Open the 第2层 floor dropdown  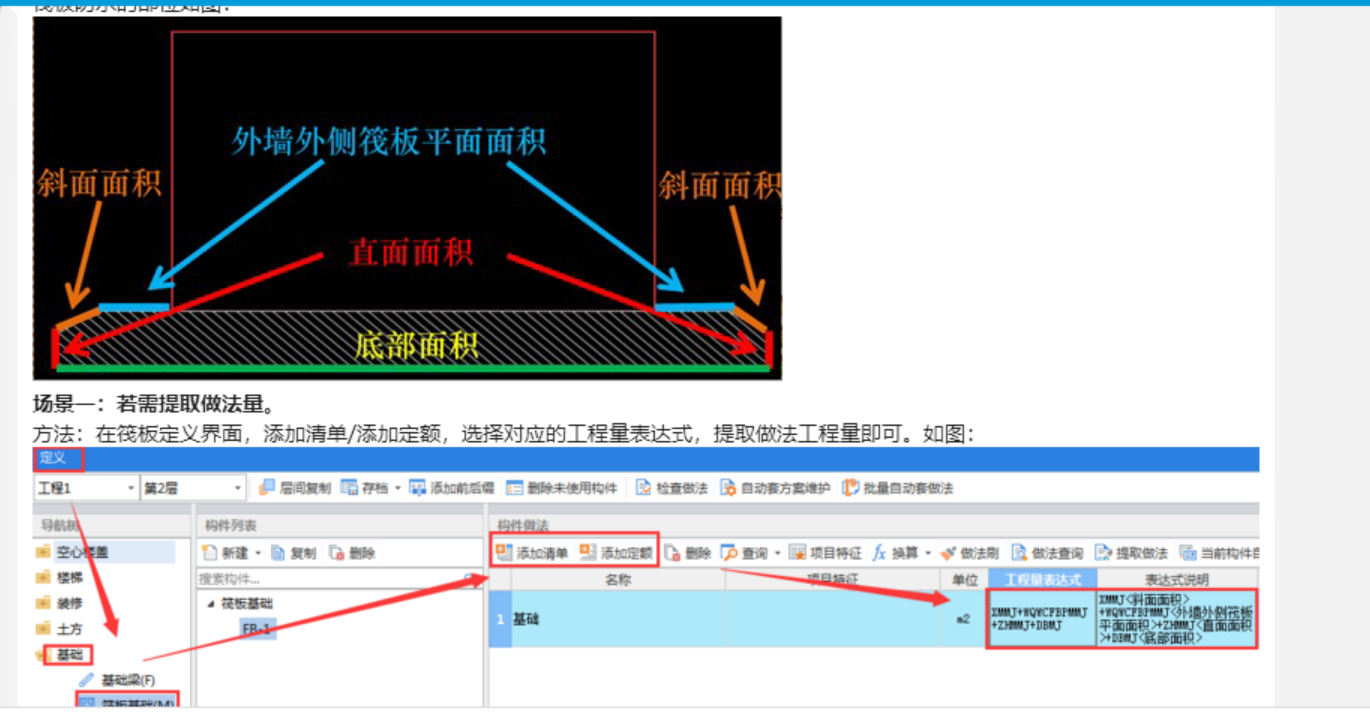(x=238, y=488)
